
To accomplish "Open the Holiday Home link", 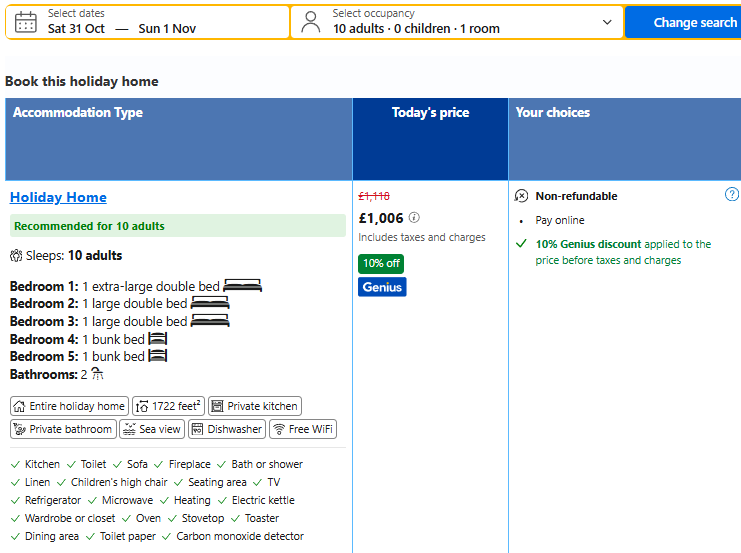I will coord(58,197).
